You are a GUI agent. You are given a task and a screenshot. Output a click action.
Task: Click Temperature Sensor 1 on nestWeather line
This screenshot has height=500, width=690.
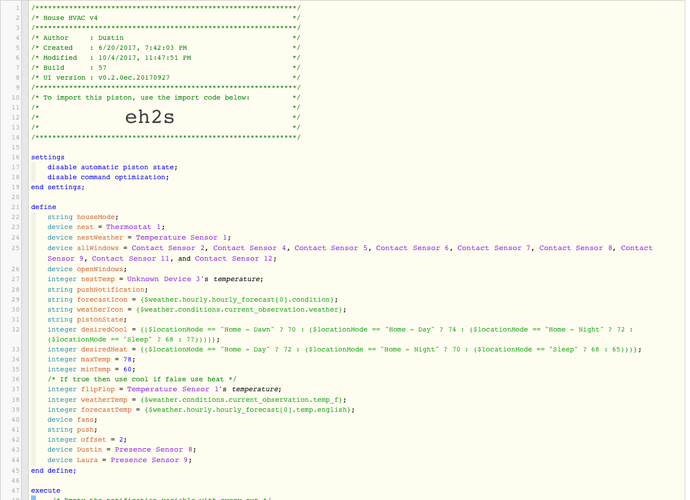click(181, 237)
